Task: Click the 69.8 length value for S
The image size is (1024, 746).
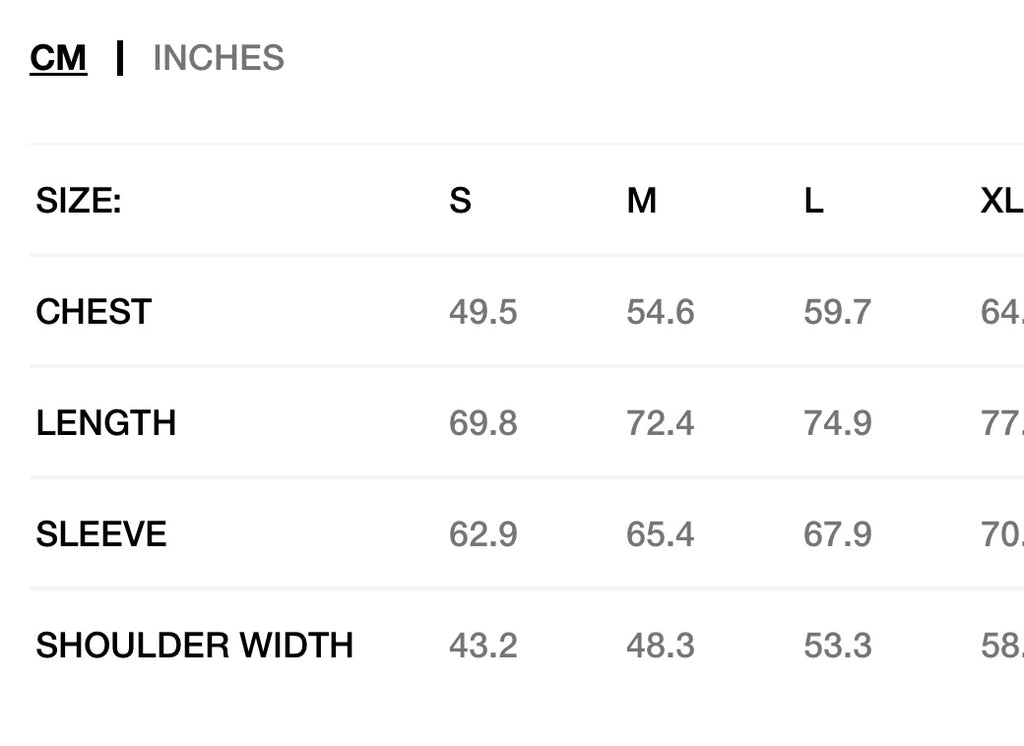Action: coord(483,423)
